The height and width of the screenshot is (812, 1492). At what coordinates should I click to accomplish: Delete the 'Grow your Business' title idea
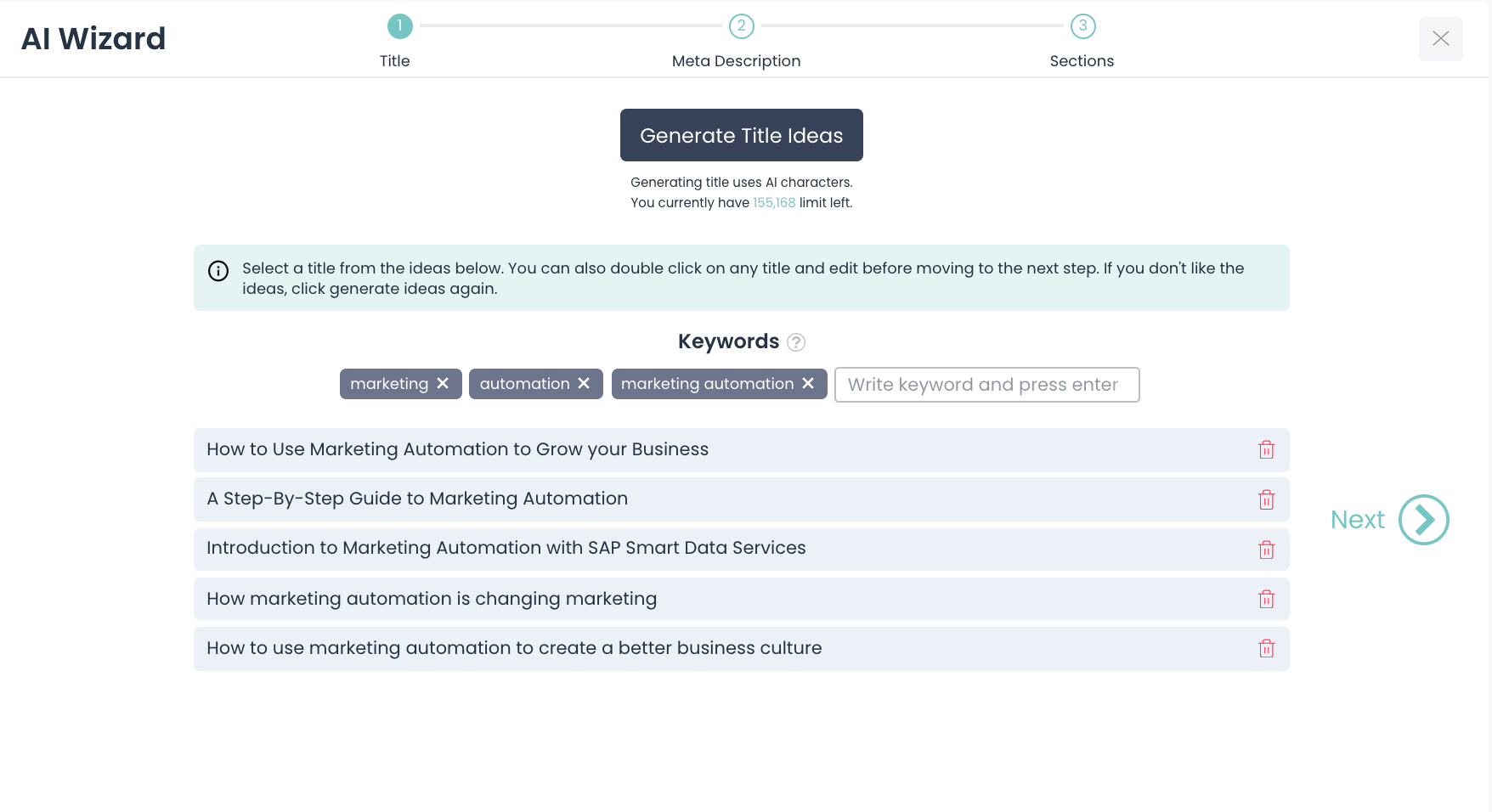click(1266, 449)
